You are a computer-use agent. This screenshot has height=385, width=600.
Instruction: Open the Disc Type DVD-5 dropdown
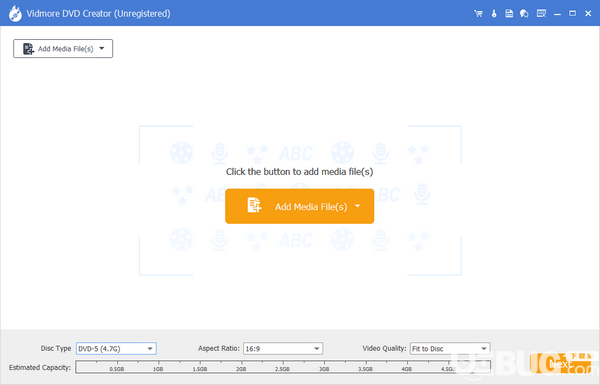(116, 349)
